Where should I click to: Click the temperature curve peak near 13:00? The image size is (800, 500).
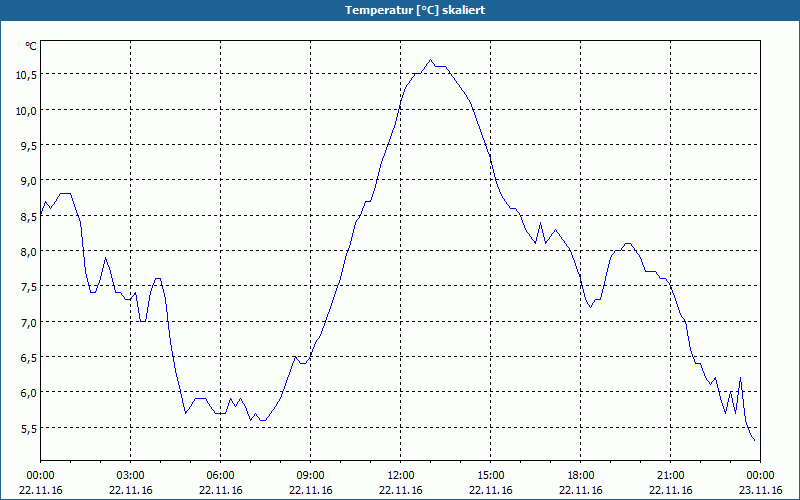click(431, 60)
